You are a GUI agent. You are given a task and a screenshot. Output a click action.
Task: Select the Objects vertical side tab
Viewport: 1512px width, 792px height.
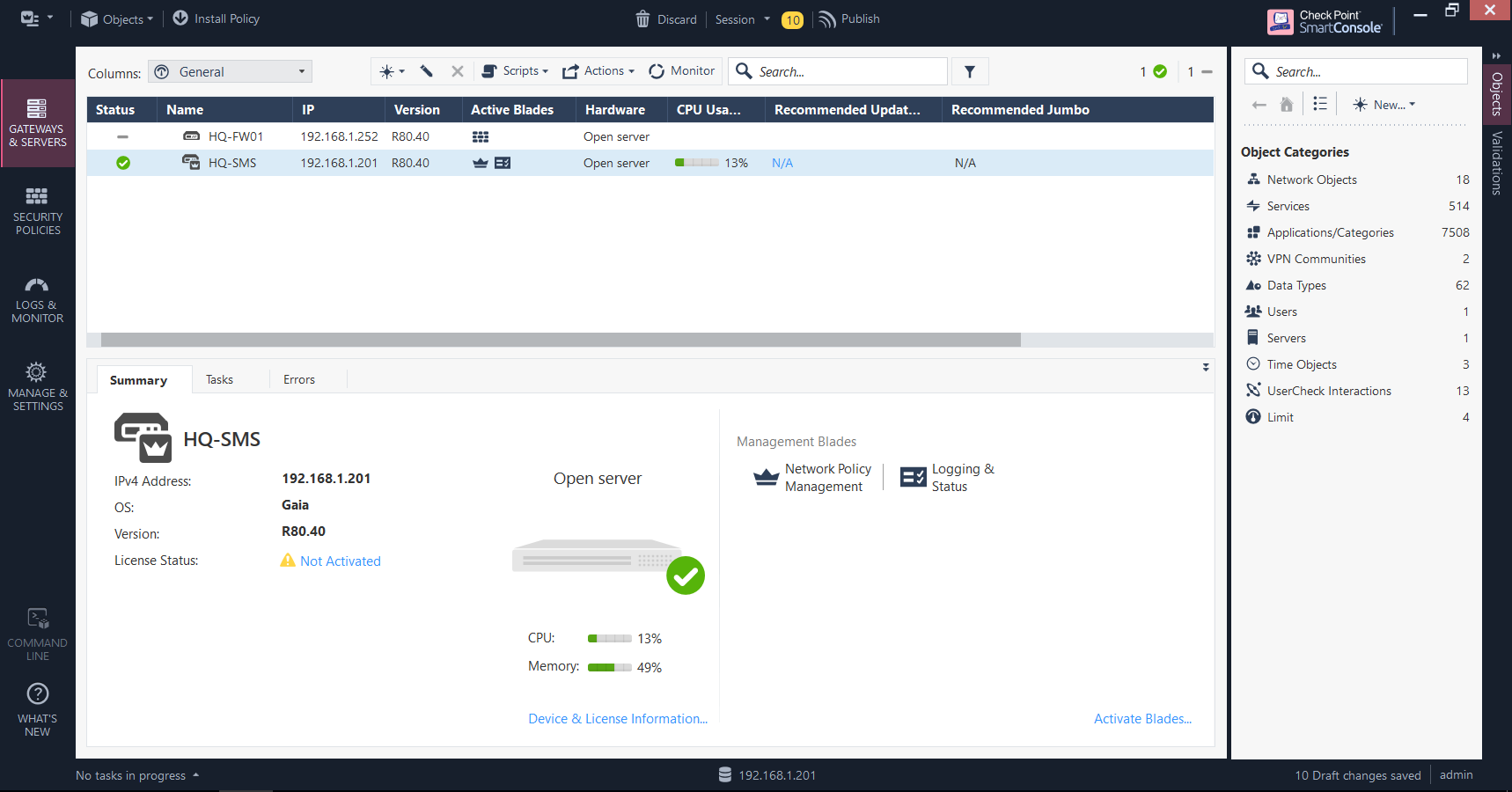pyautogui.click(x=1497, y=93)
